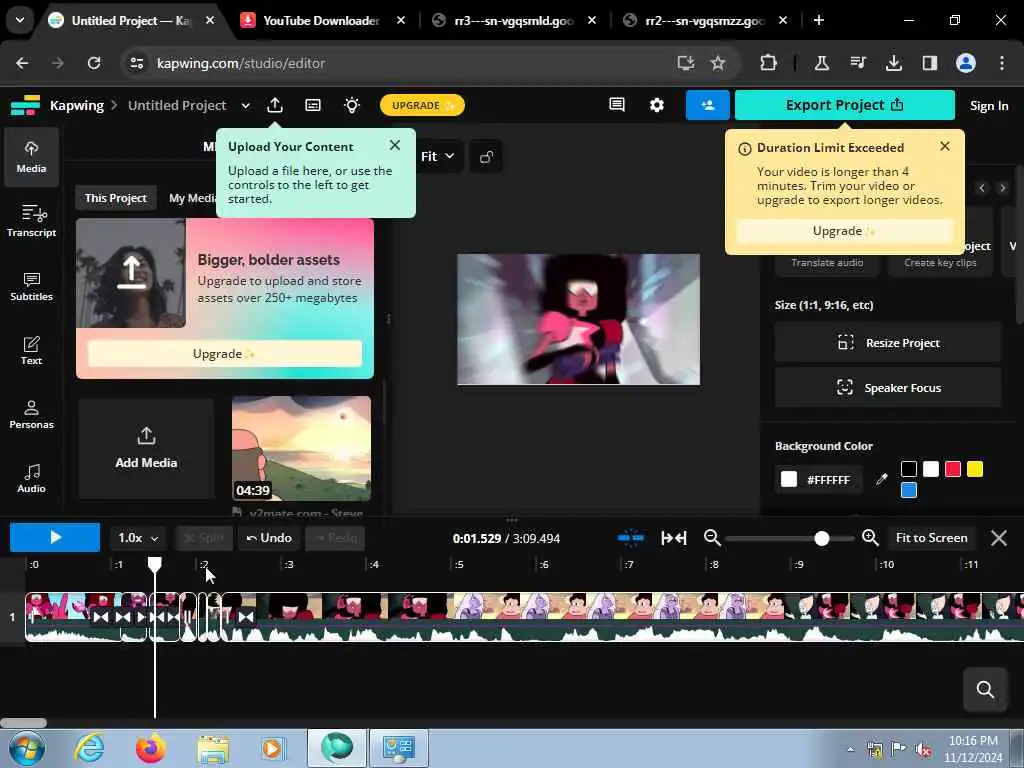Click the Kapwing logo
Image resolution: width=1024 pixels, height=768 pixels.
25,105
